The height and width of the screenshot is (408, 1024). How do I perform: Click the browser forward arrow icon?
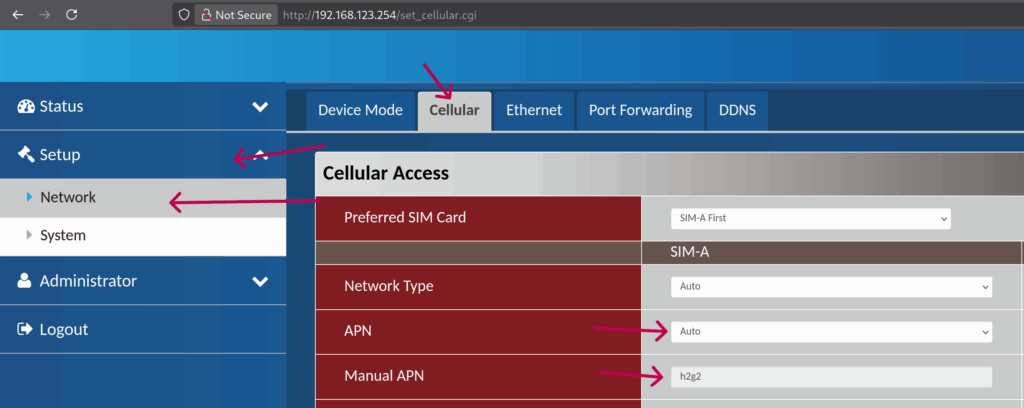(44, 15)
